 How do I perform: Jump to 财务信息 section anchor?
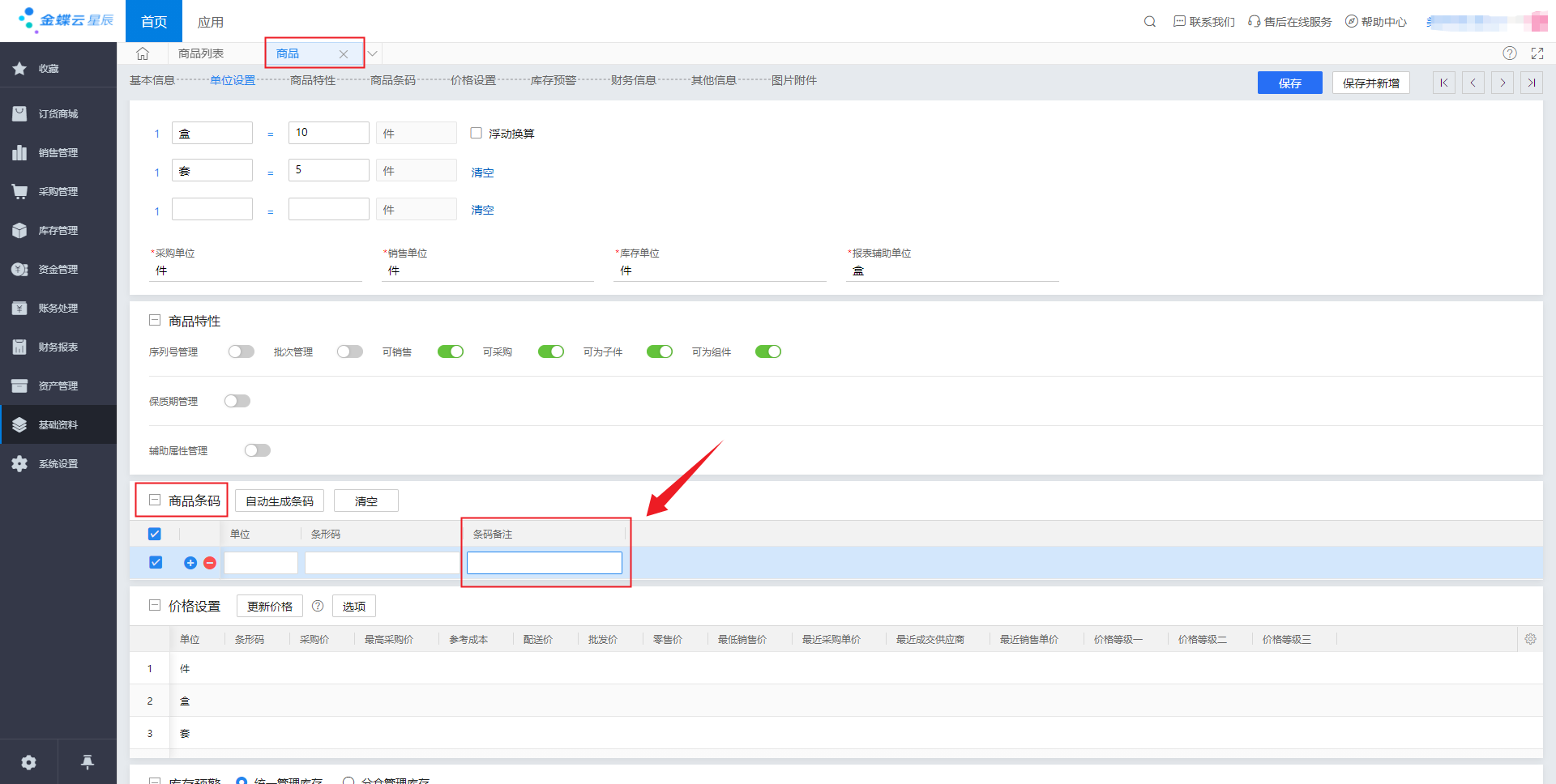634,80
